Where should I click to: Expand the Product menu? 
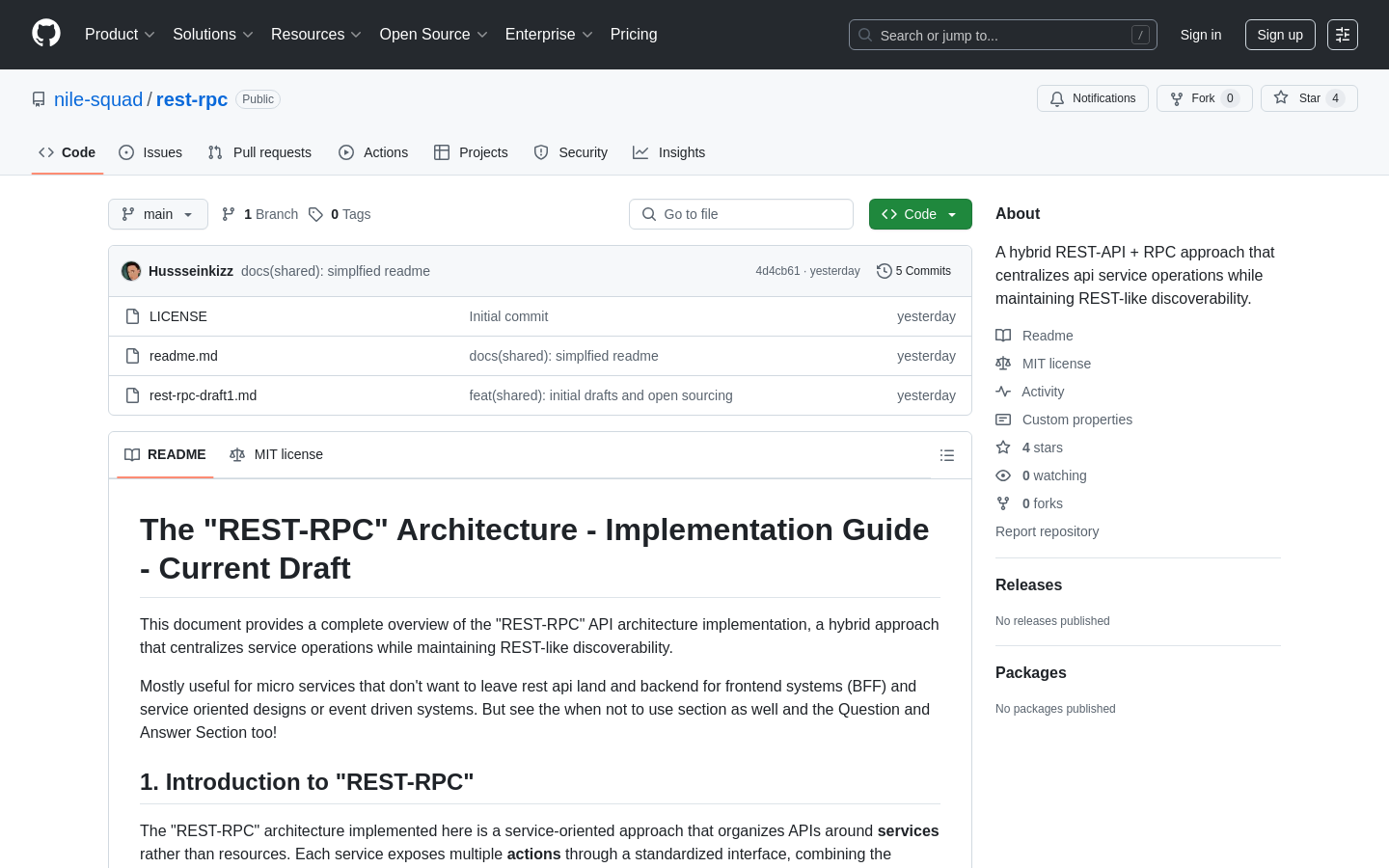(120, 34)
